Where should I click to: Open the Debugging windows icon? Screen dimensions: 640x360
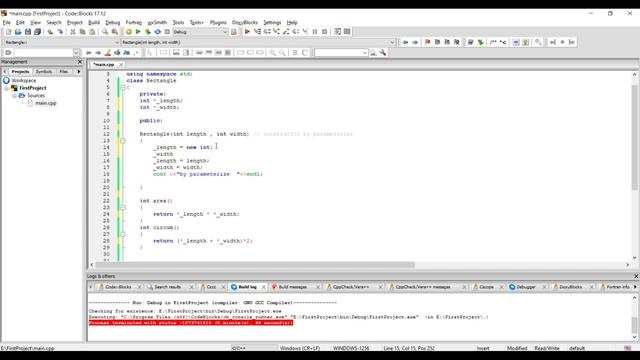click(338, 32)
